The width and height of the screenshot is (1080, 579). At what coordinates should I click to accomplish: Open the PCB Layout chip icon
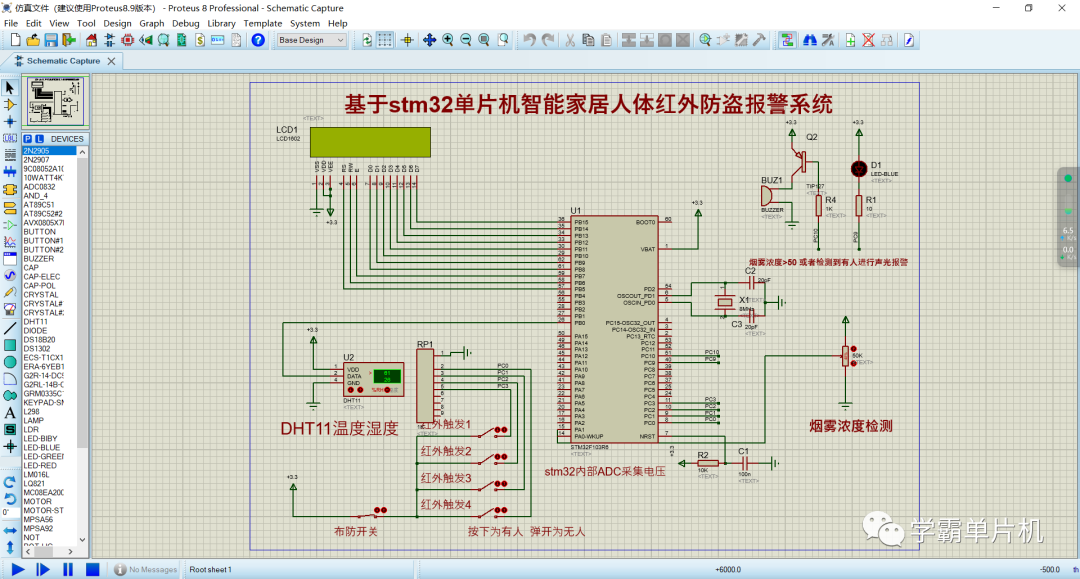click(127, 40)
